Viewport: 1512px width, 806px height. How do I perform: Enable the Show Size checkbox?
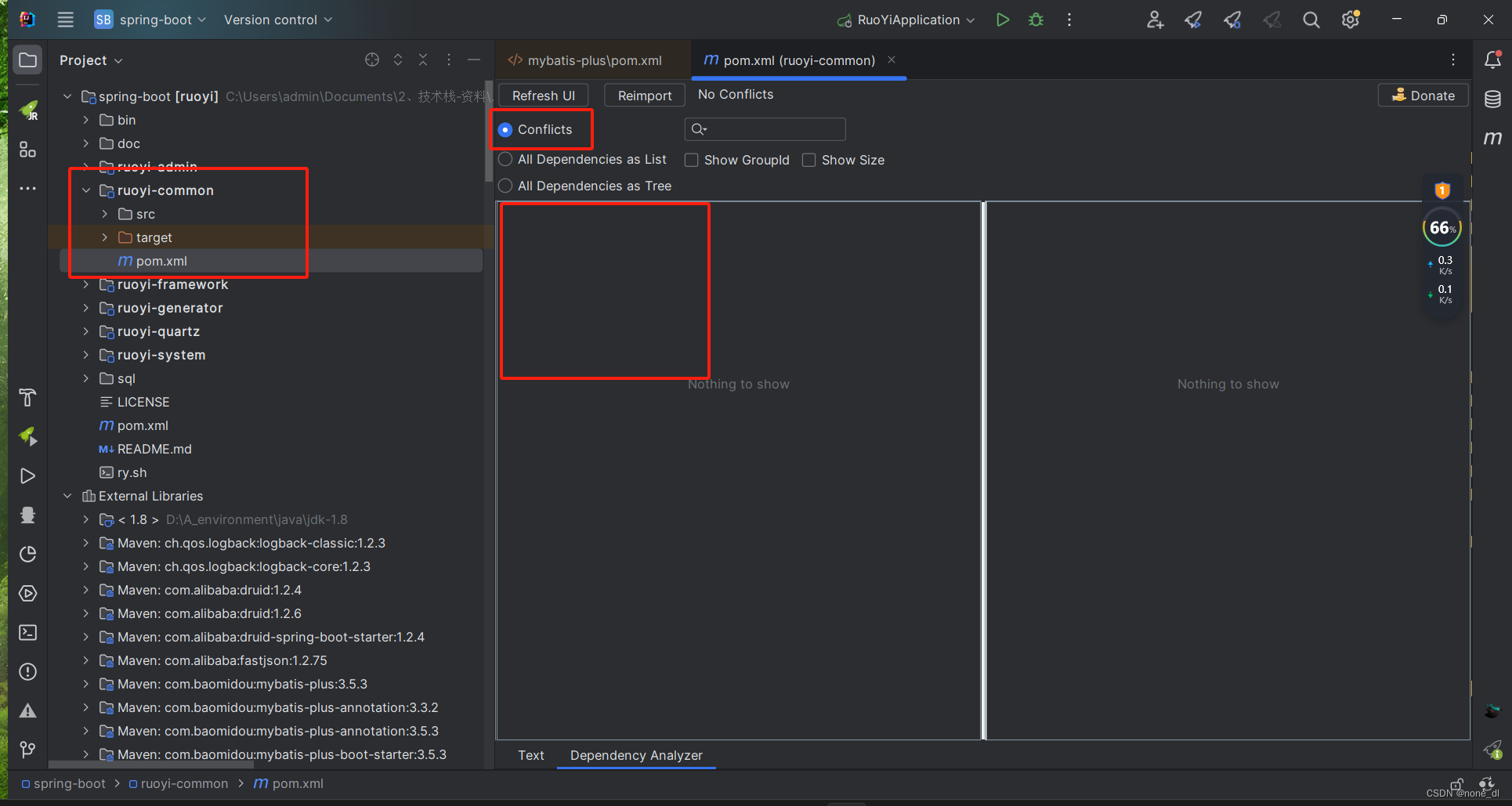pyautogui.click(x=808, y=160)
